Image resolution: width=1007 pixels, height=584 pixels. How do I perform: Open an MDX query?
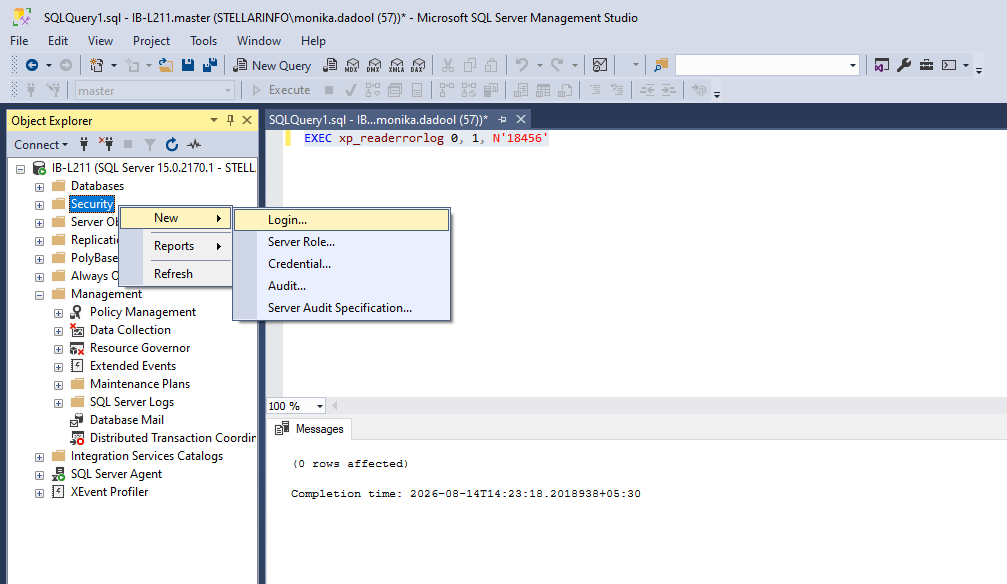point(352,65)
